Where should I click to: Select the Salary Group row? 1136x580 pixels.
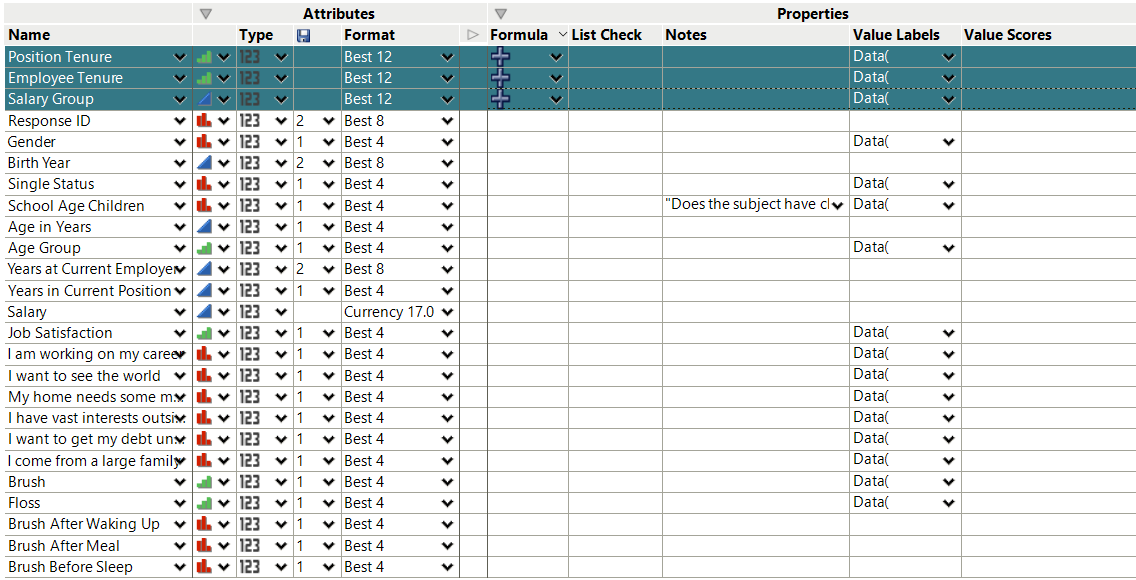(60, 98)
